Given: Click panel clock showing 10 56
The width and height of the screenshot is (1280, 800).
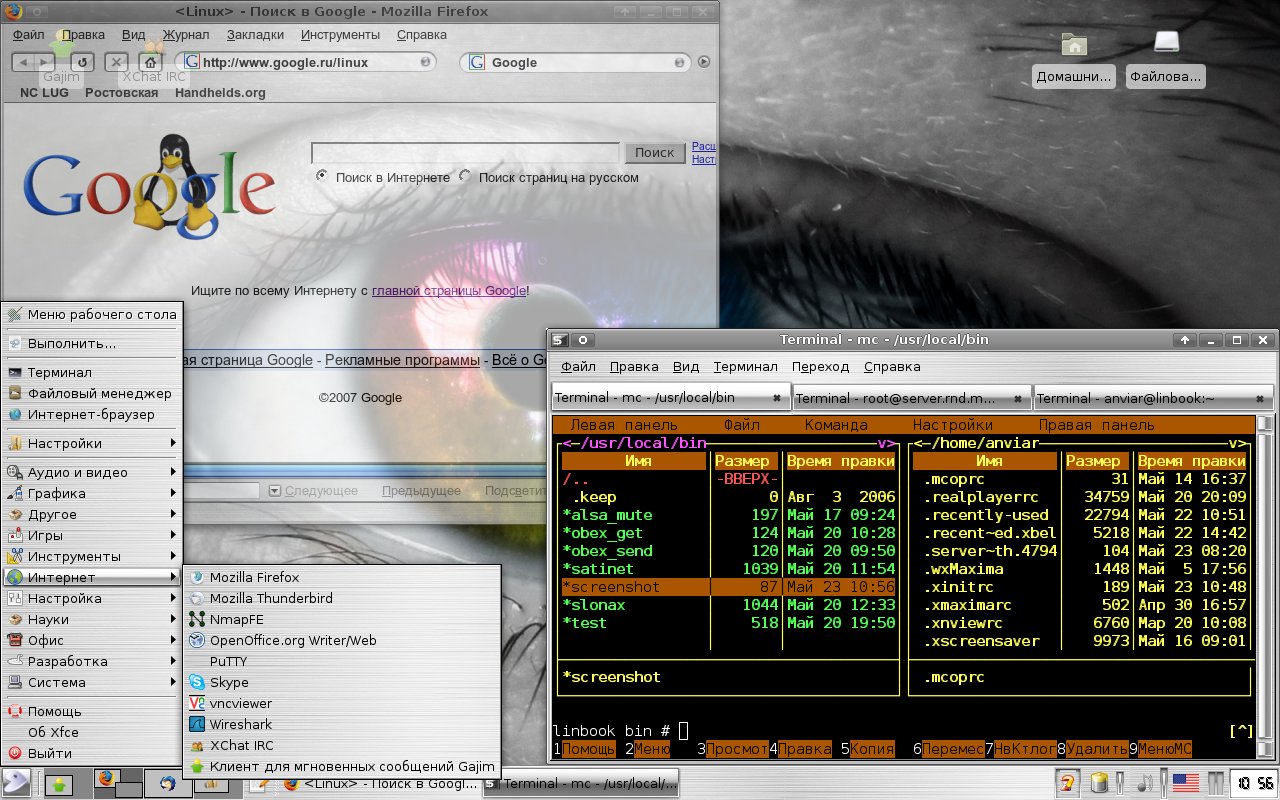Looking at the screenshot, I should [1252, 783].
